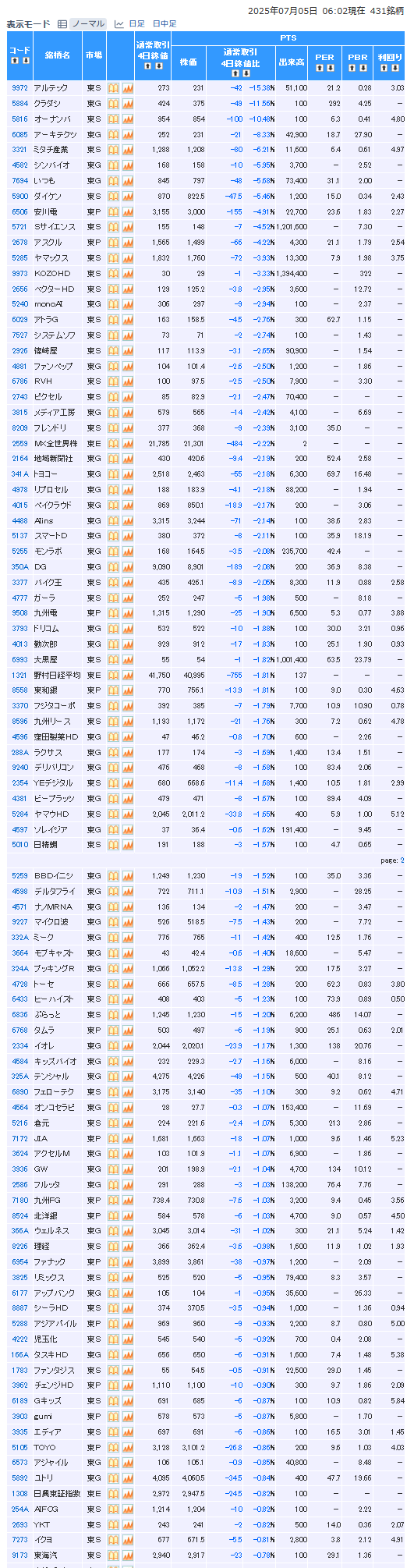Open stock code link 5884
Image resolution: width=414 pixels, height=1568 pixels.
(x=19, y=104)
